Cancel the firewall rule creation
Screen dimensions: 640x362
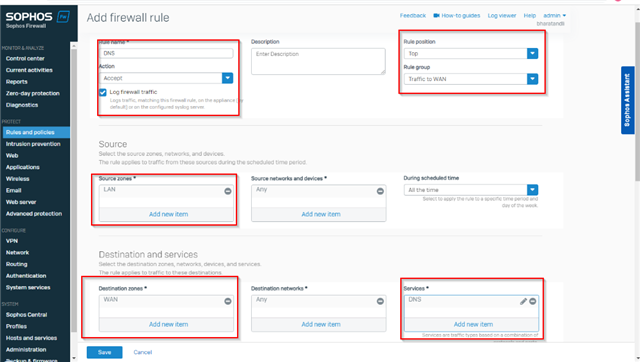(142, 352)
